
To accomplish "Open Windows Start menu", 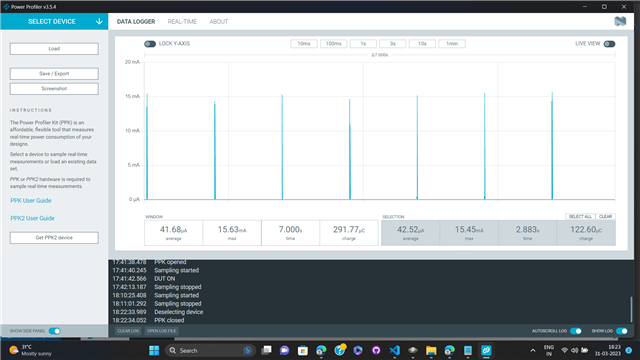I will [154, 351].
